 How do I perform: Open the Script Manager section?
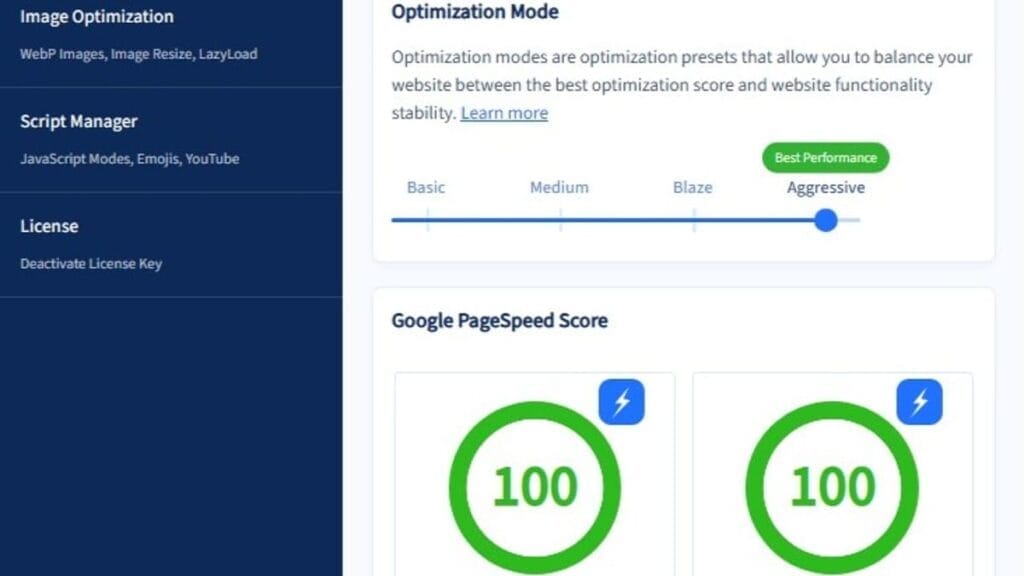79,122
